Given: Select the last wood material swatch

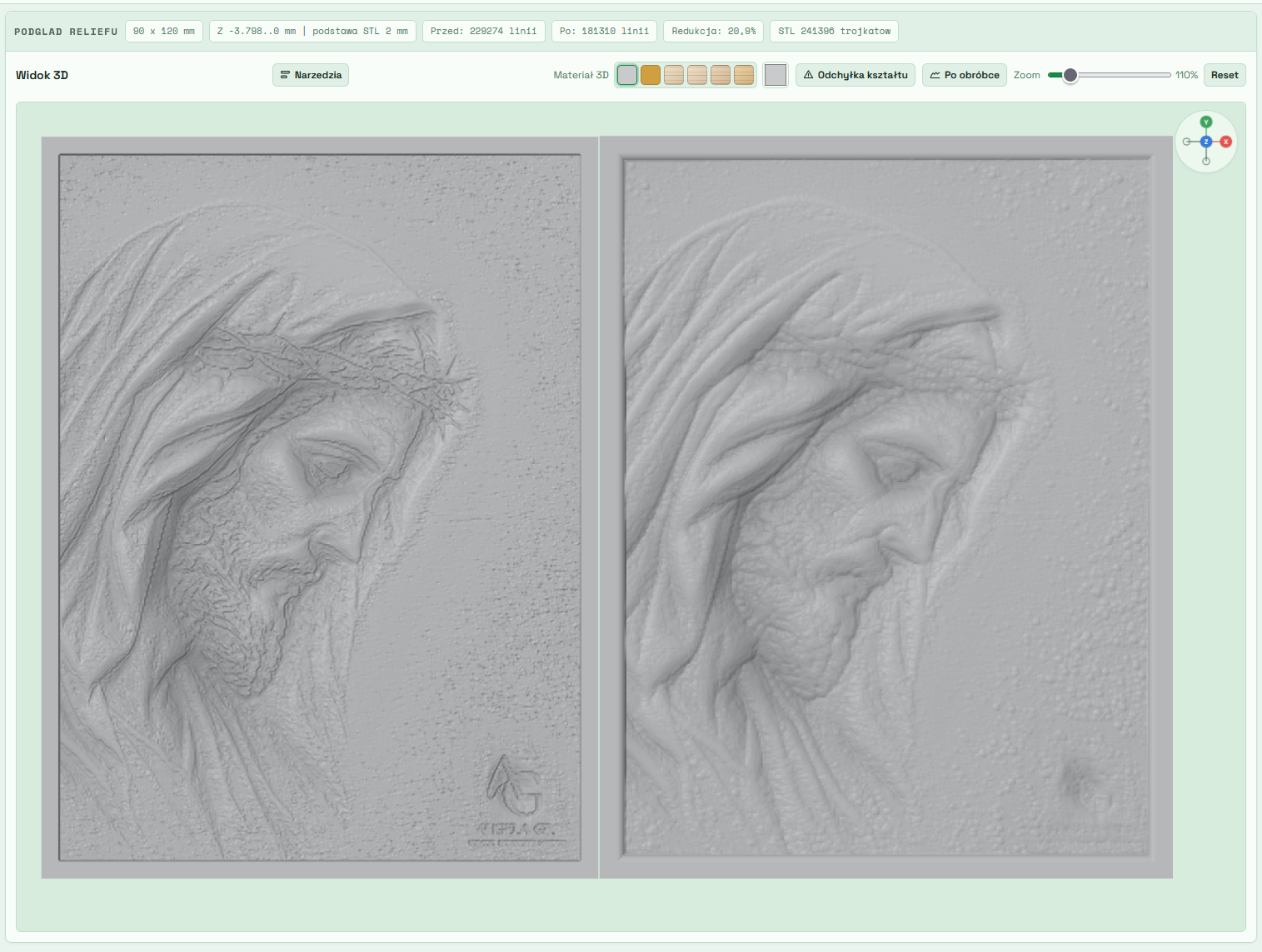Looking at the screenshot, I should (744, 75).
